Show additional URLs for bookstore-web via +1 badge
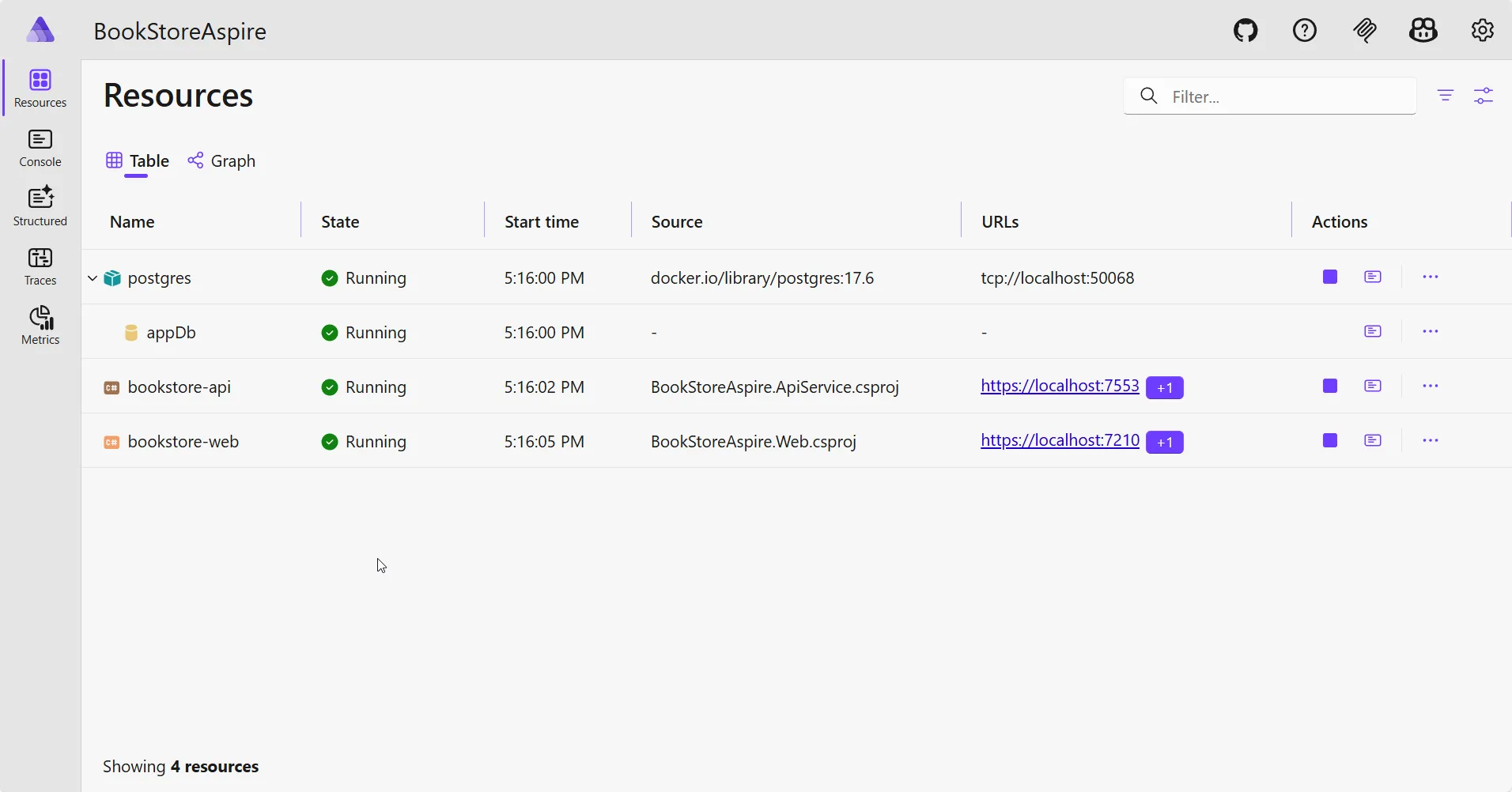Screen dimensions: 1512x792 pyautogui.click(x=1166, y=442)
